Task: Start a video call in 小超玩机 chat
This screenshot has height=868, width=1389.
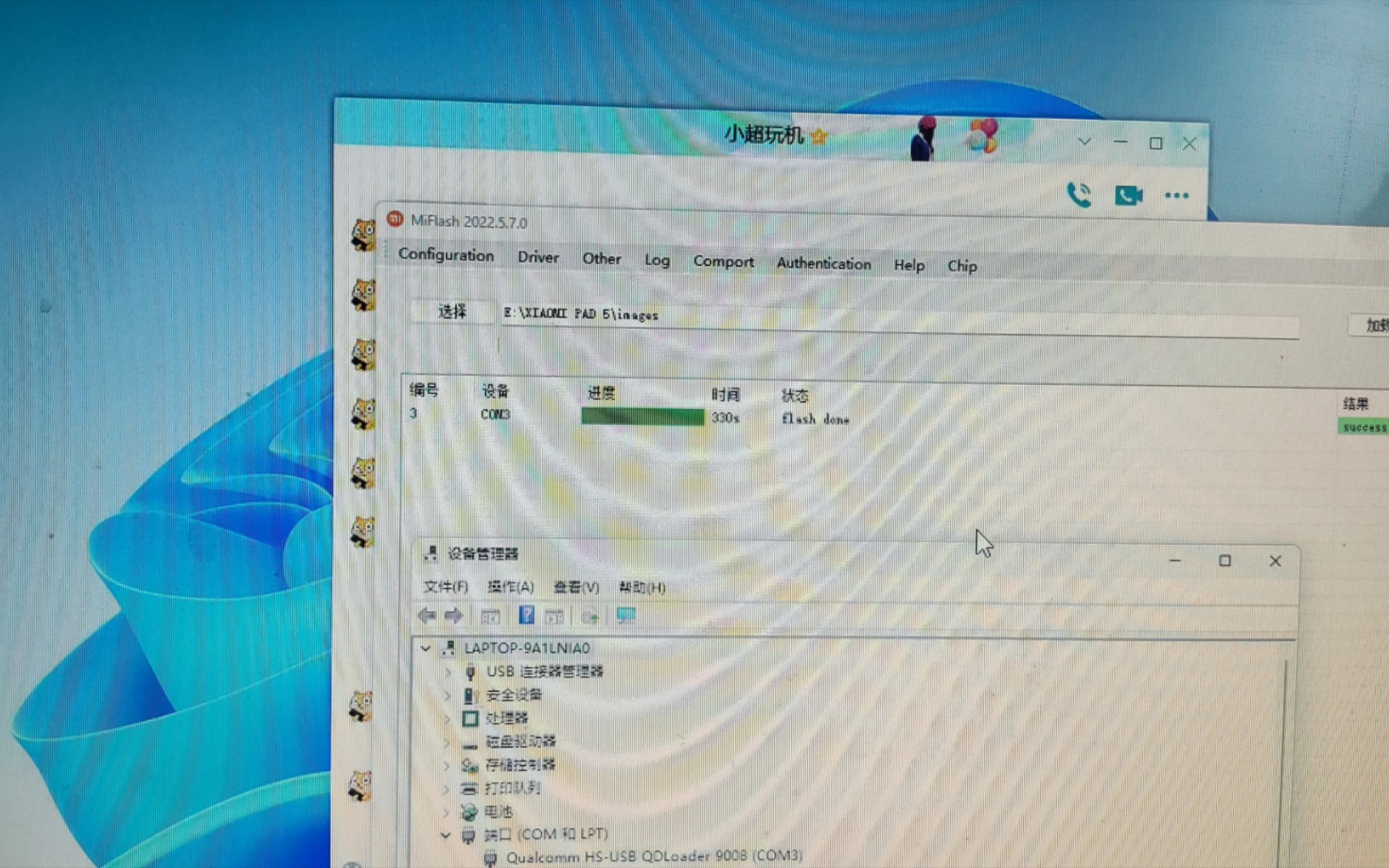Action: point(1128,194)
